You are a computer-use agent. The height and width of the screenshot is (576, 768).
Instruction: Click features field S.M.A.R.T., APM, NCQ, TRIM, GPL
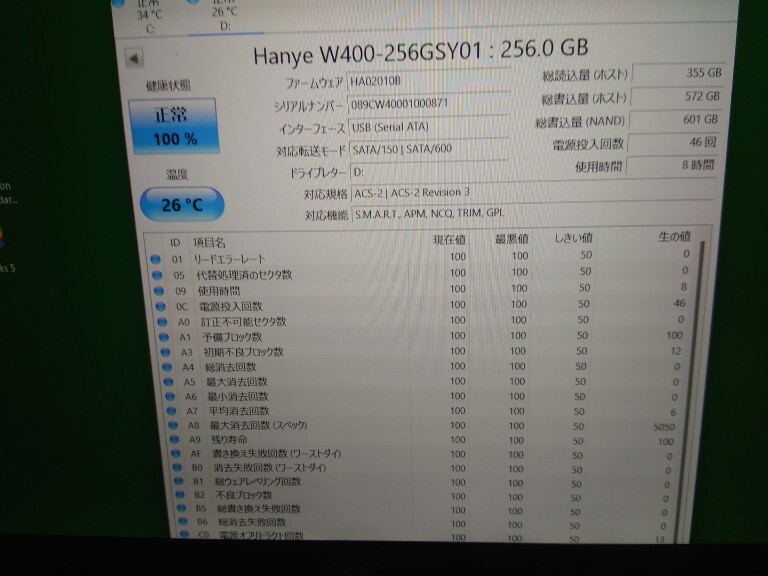(x=532, y=214)
